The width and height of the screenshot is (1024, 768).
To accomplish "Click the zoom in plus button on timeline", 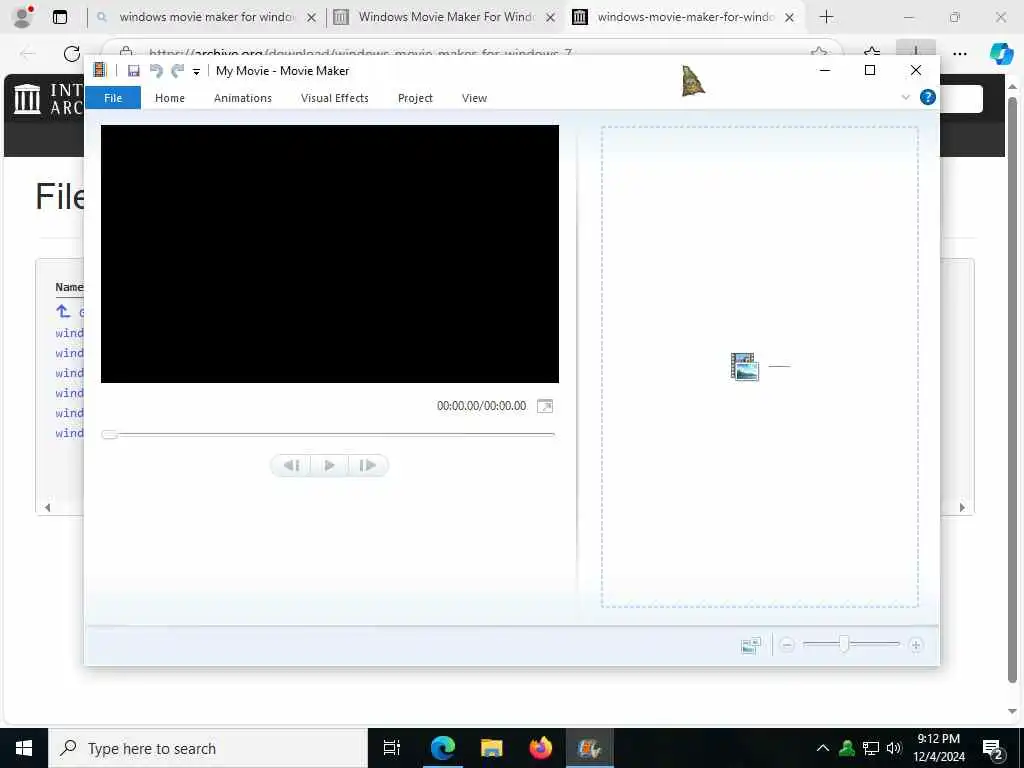I will (916, 645).
